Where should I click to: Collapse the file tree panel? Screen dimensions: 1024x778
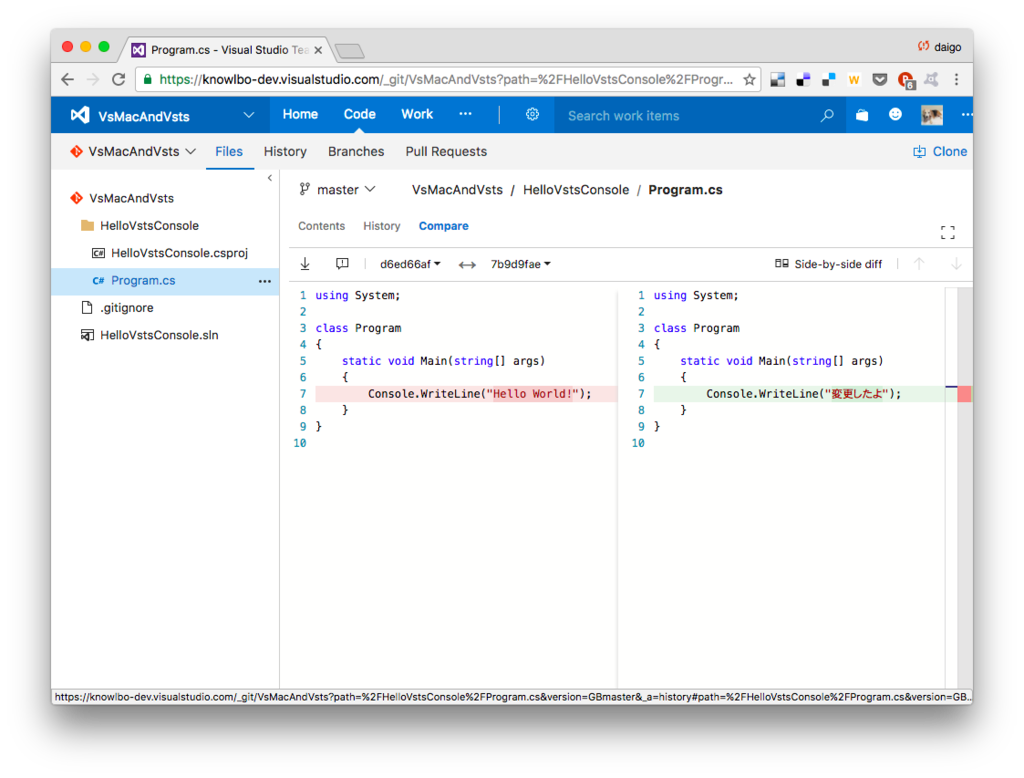(270, 178)
